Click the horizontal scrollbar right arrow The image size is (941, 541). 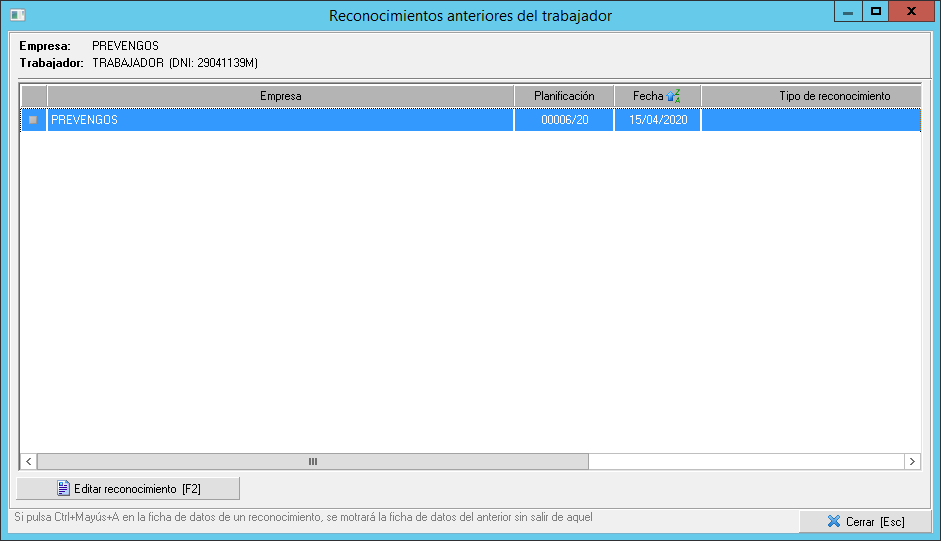coord(912,461)
